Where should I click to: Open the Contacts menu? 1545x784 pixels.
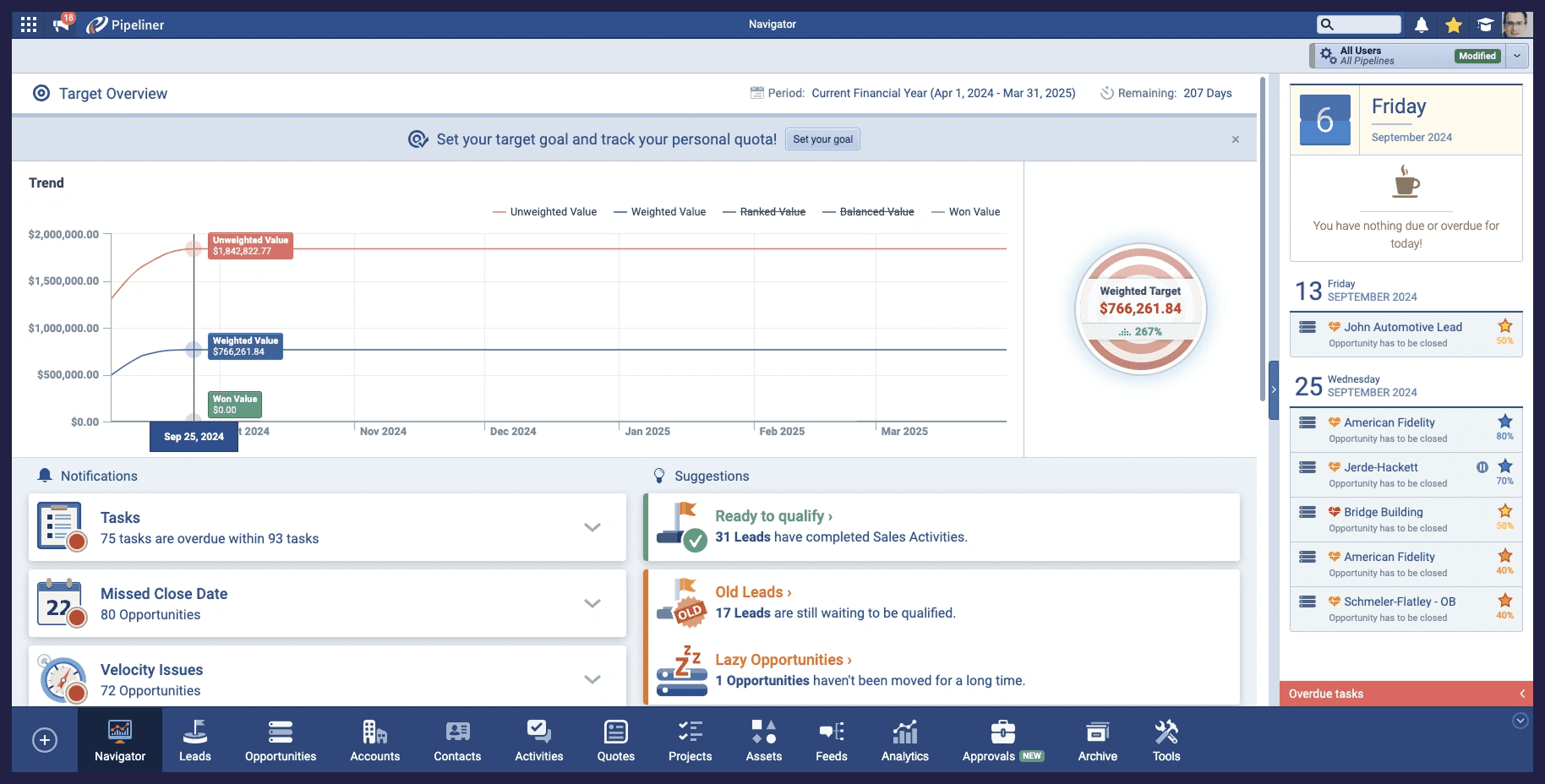coord(457,740)
